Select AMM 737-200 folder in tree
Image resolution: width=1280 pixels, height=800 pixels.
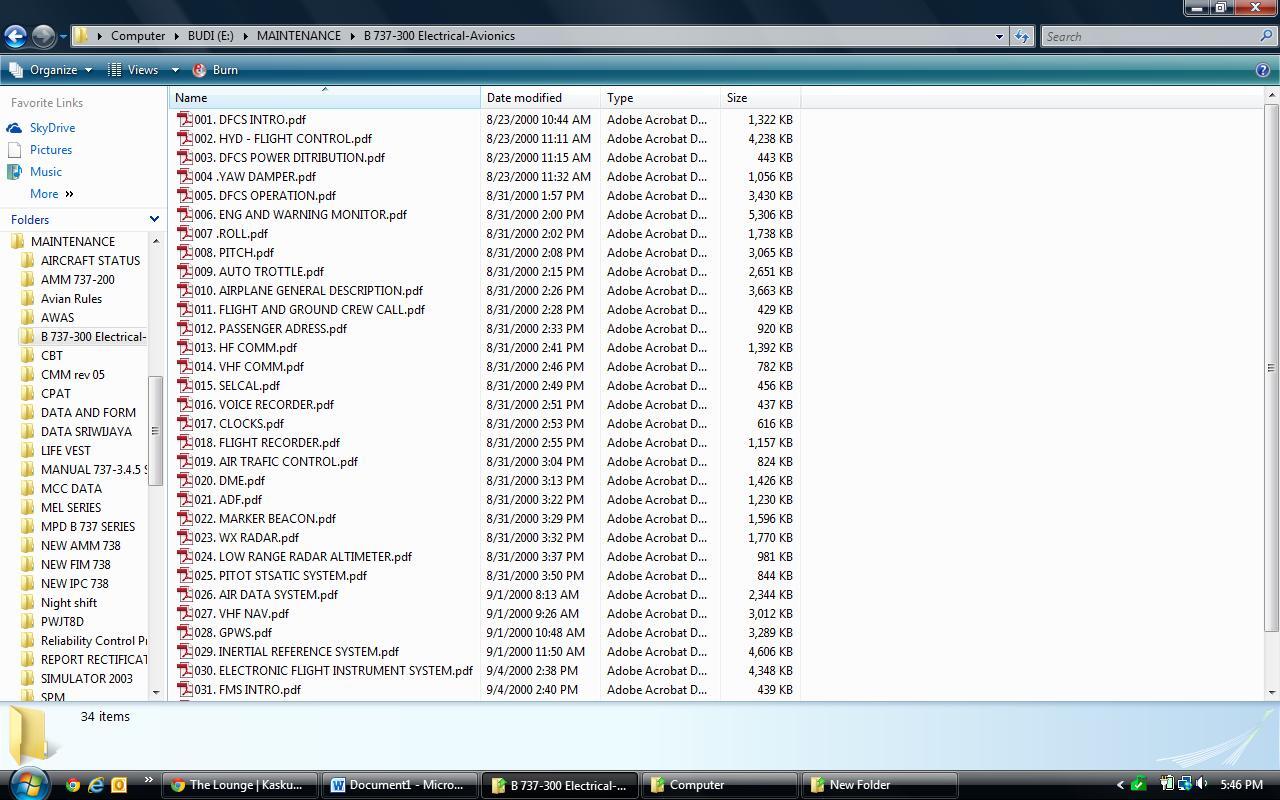(x=77, y=280)
